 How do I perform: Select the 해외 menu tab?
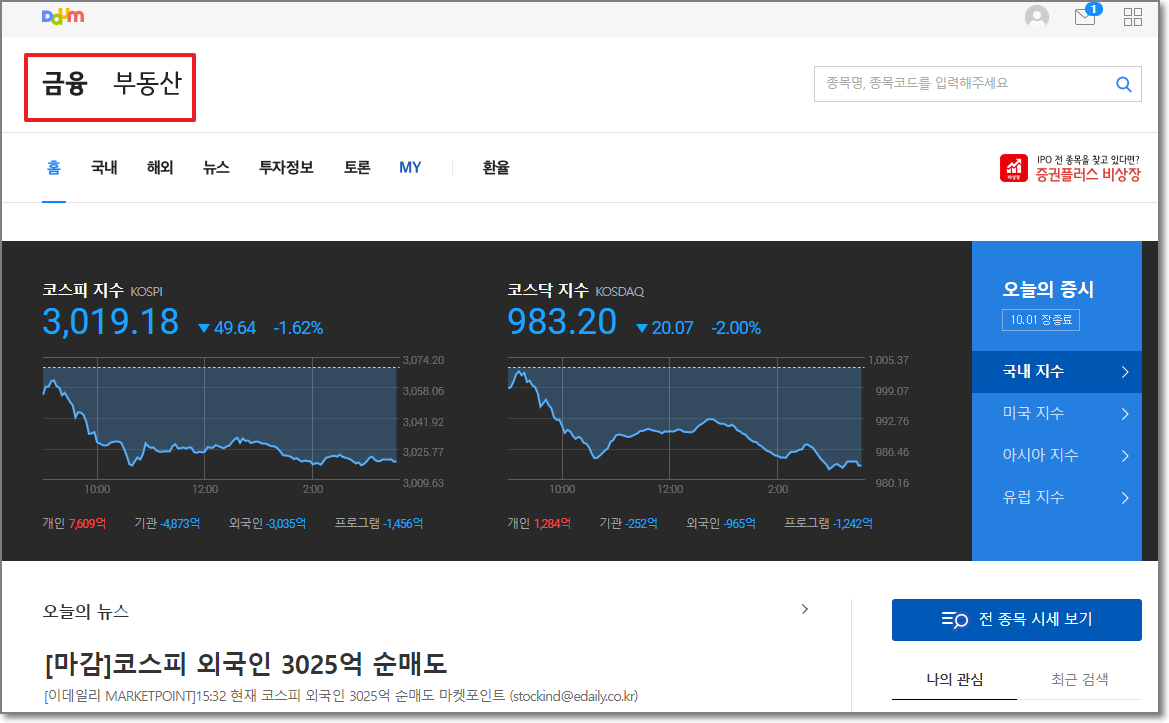click(x=160, y=168)
